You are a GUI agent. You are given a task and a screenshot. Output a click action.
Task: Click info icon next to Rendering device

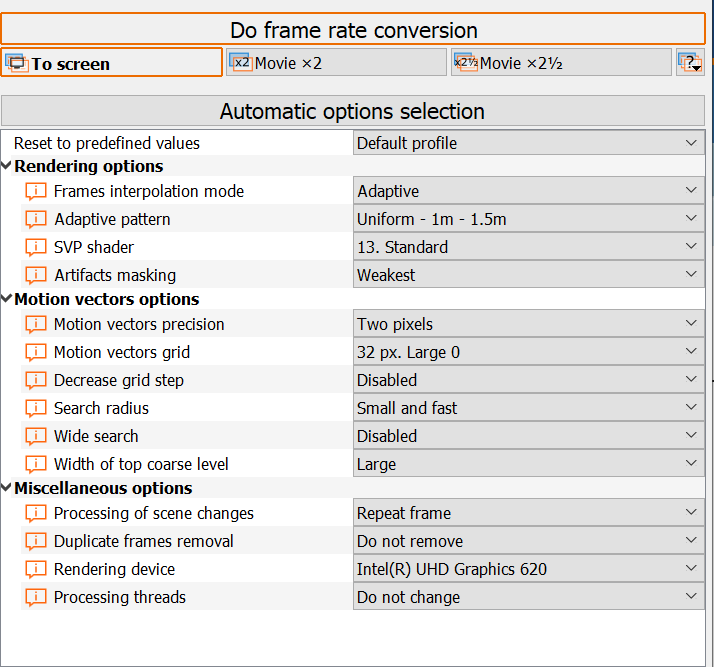[x=36, y=569]
